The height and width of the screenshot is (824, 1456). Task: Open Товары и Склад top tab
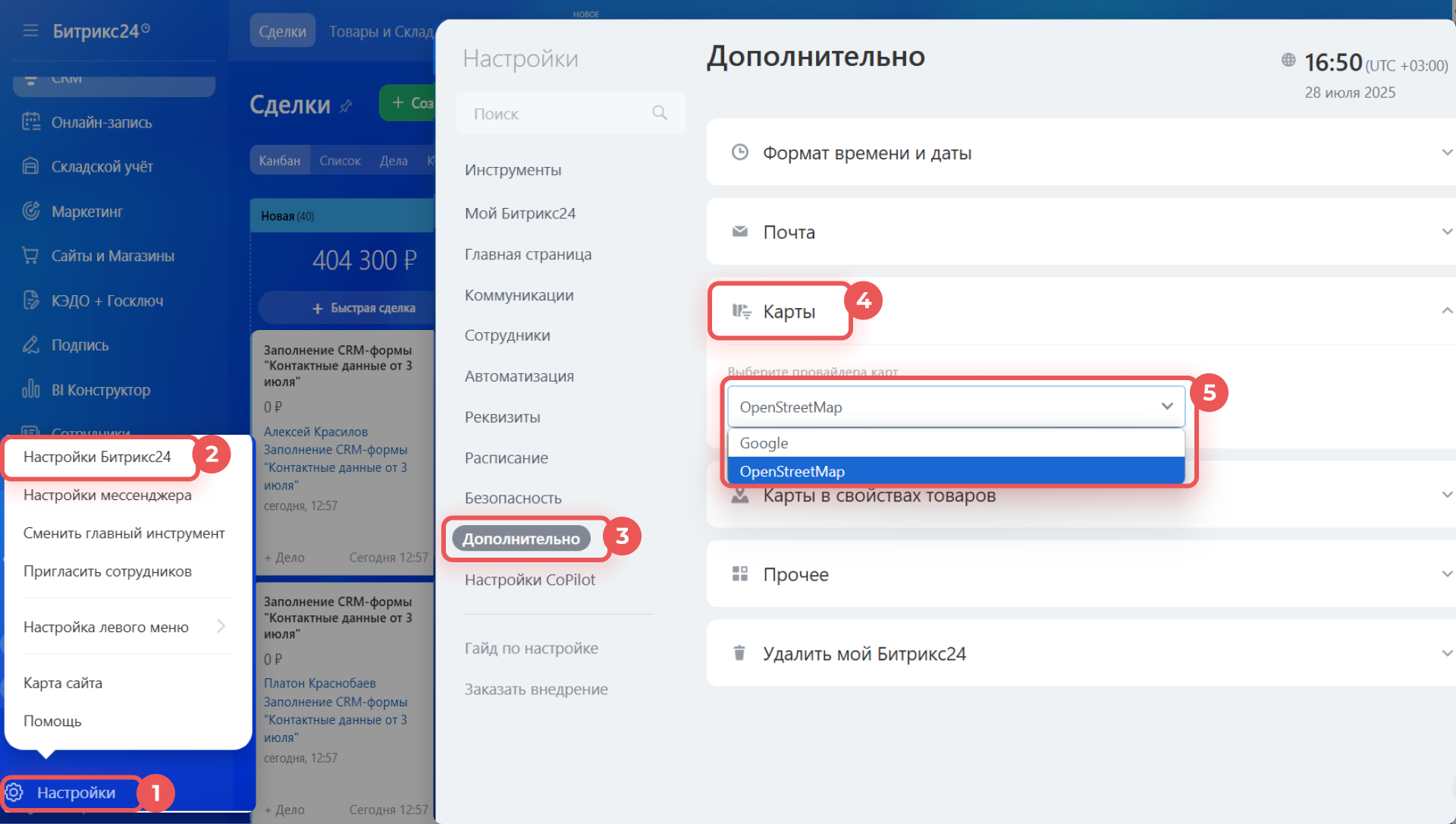381,32
